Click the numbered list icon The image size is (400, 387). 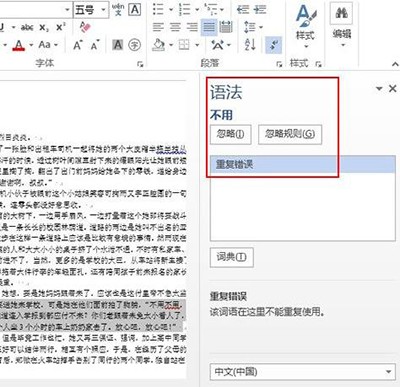click(x=184, y=9)
